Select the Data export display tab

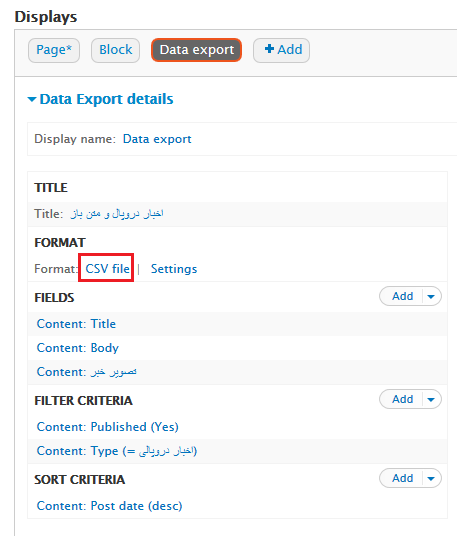pos(196,50)
